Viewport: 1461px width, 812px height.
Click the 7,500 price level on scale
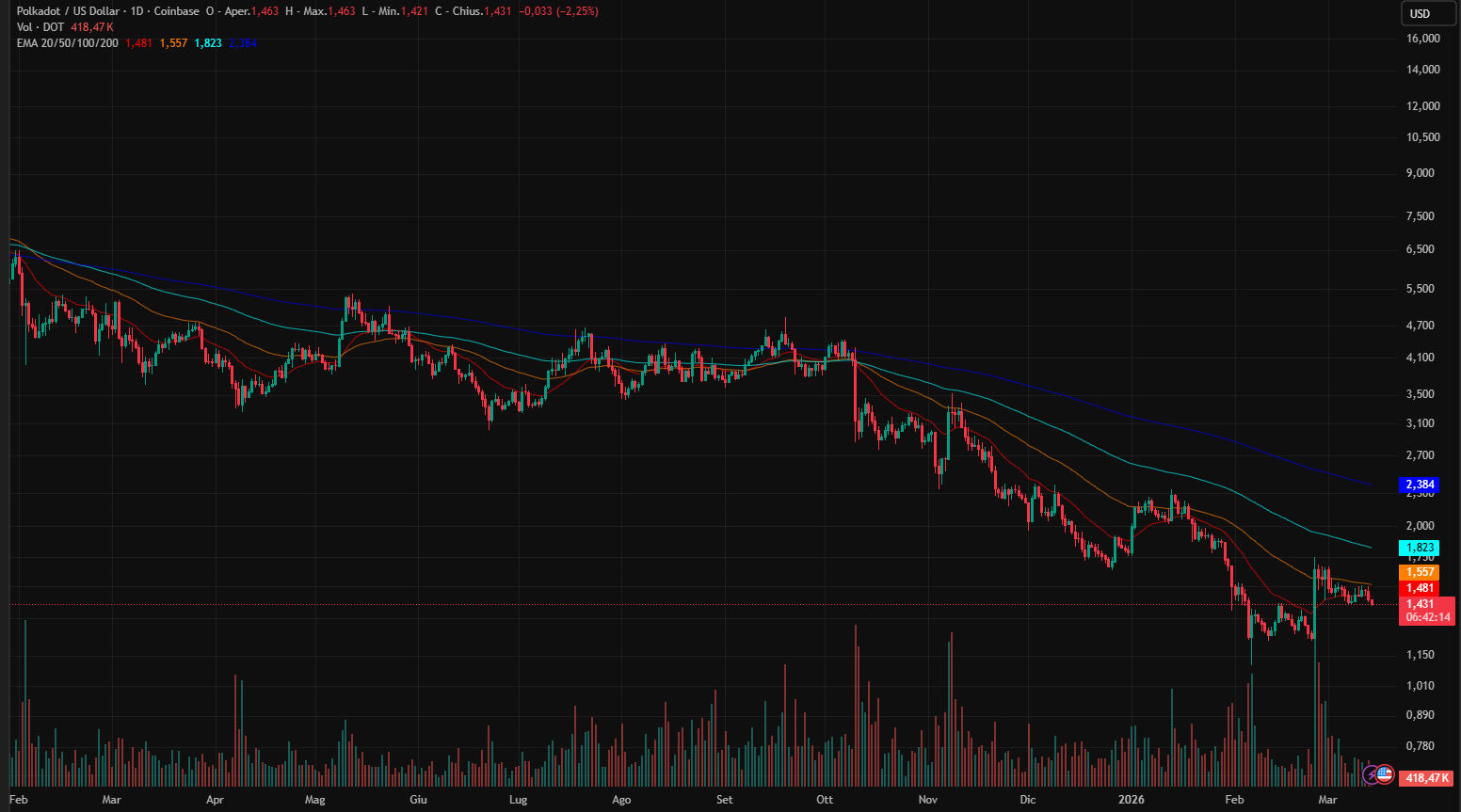1421,216
